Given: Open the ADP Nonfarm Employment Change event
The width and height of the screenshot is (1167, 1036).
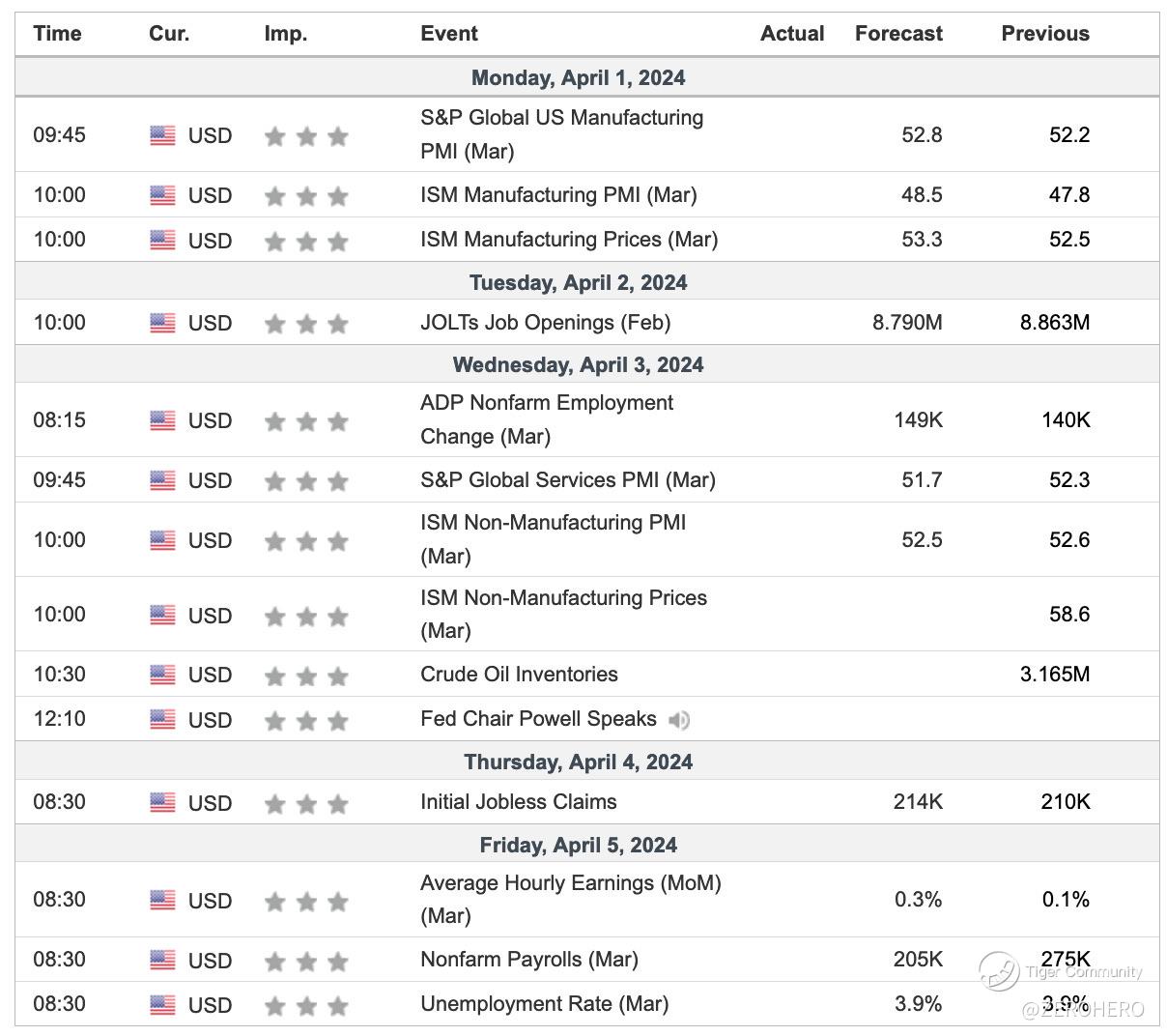Looking at the screenshot, I should coord(547,419).
